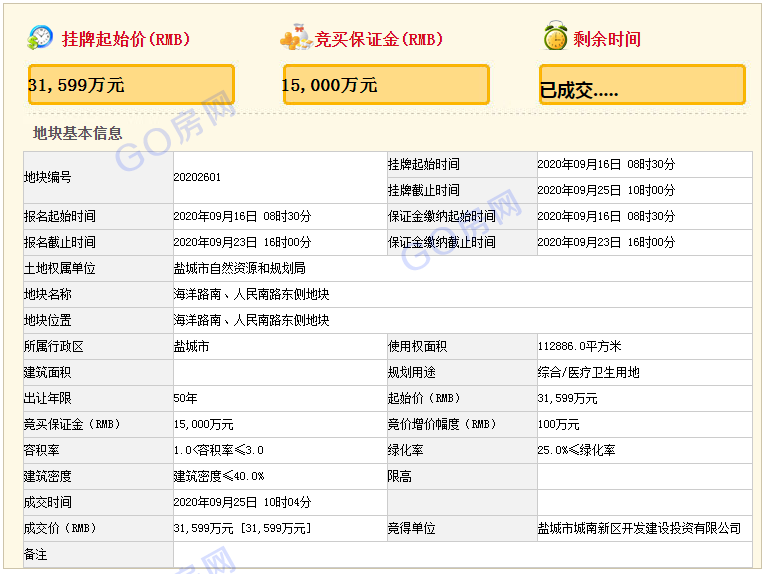Click the 地块位置 label
The height and width of the screenshot is (574, 767).
click(47, 321)
